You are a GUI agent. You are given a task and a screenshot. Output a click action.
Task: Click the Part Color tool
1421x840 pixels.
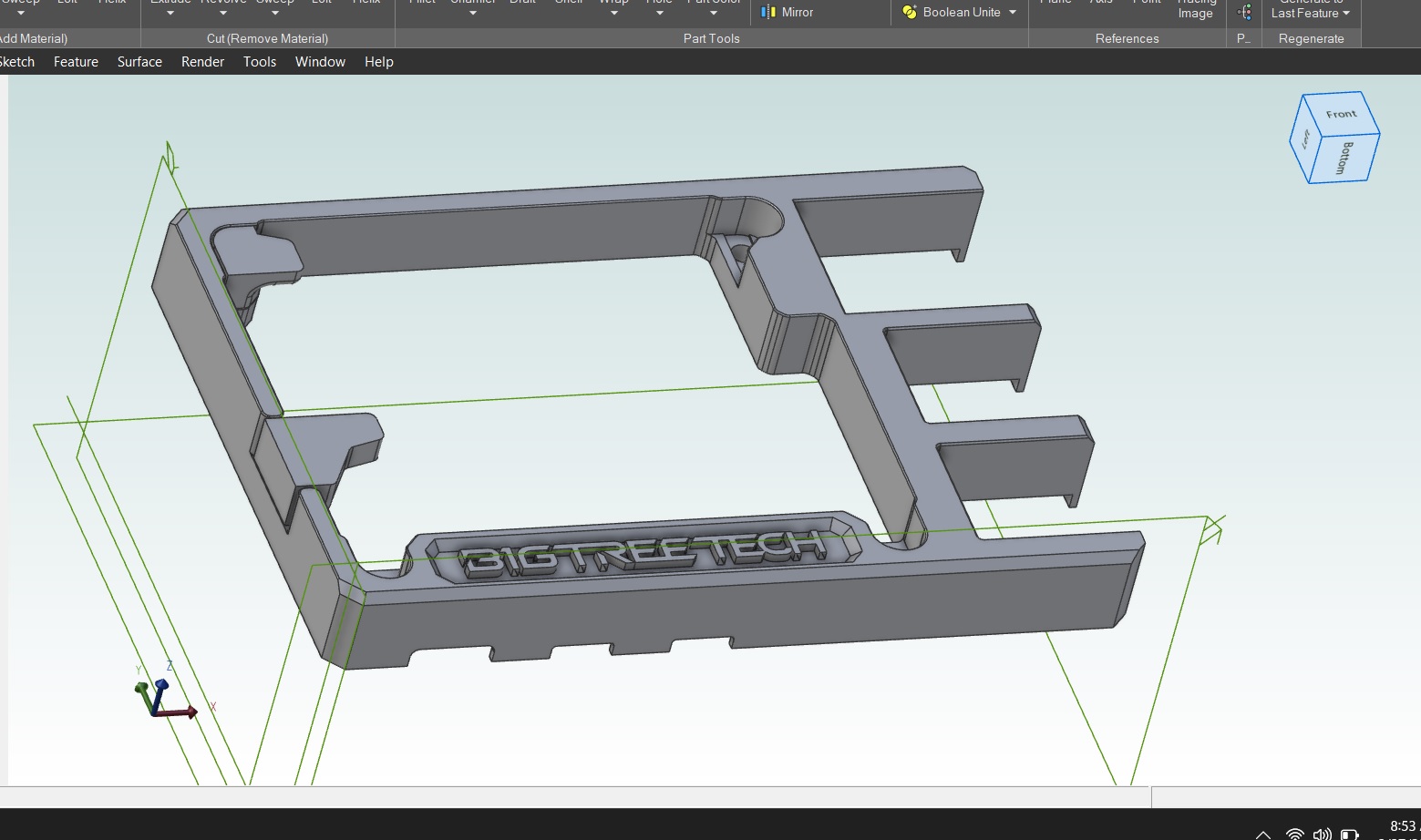[x=713, y=5]
